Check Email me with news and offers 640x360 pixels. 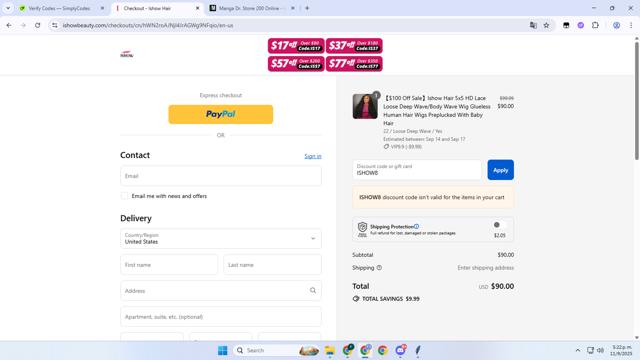[x=124, y=196]
